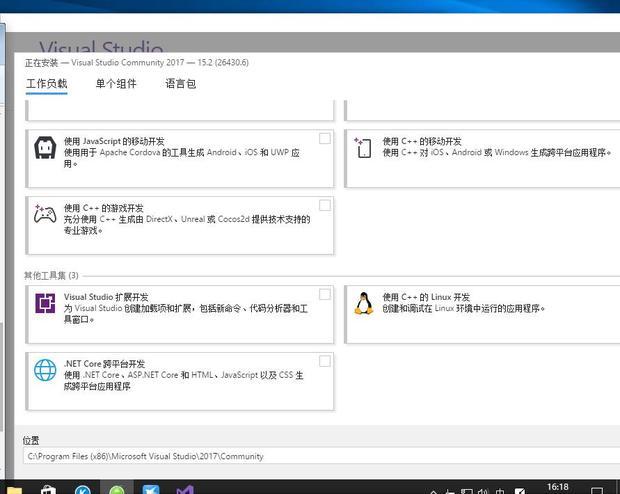Click the ASP.NET Core 和 HTML description
The image size is (620, 494).
183,380
